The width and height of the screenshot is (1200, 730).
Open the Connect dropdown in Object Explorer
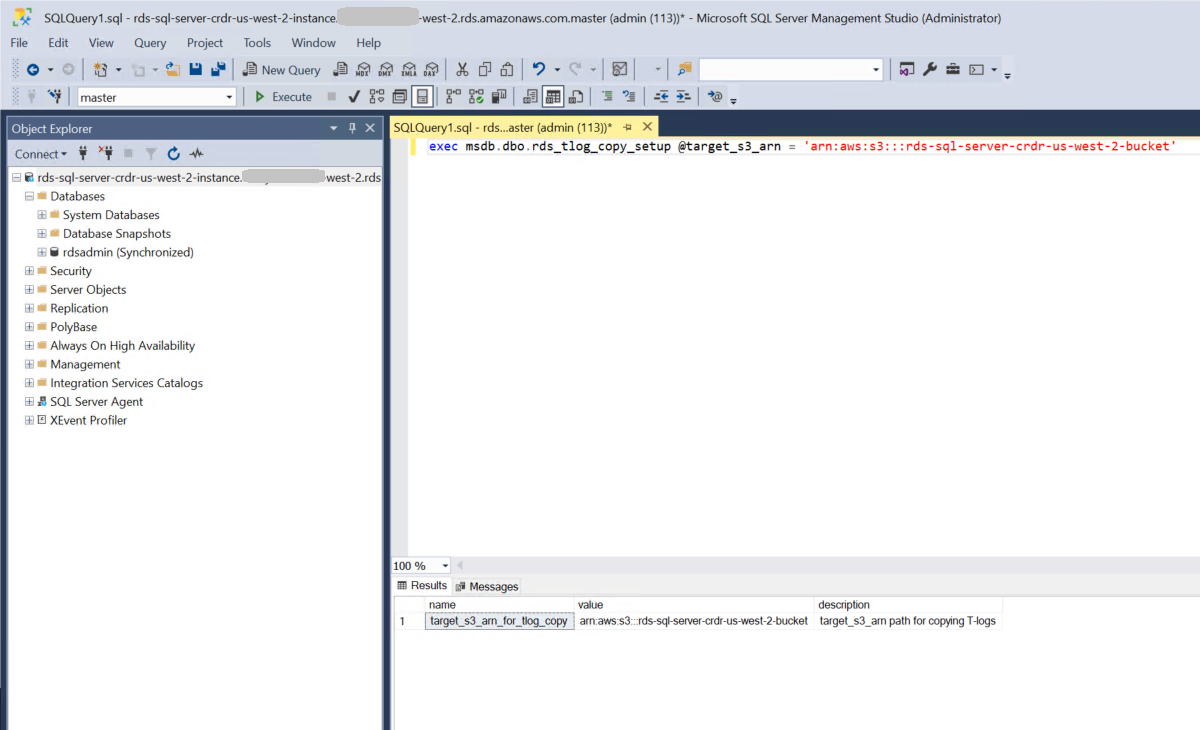(x=40, y=153)
